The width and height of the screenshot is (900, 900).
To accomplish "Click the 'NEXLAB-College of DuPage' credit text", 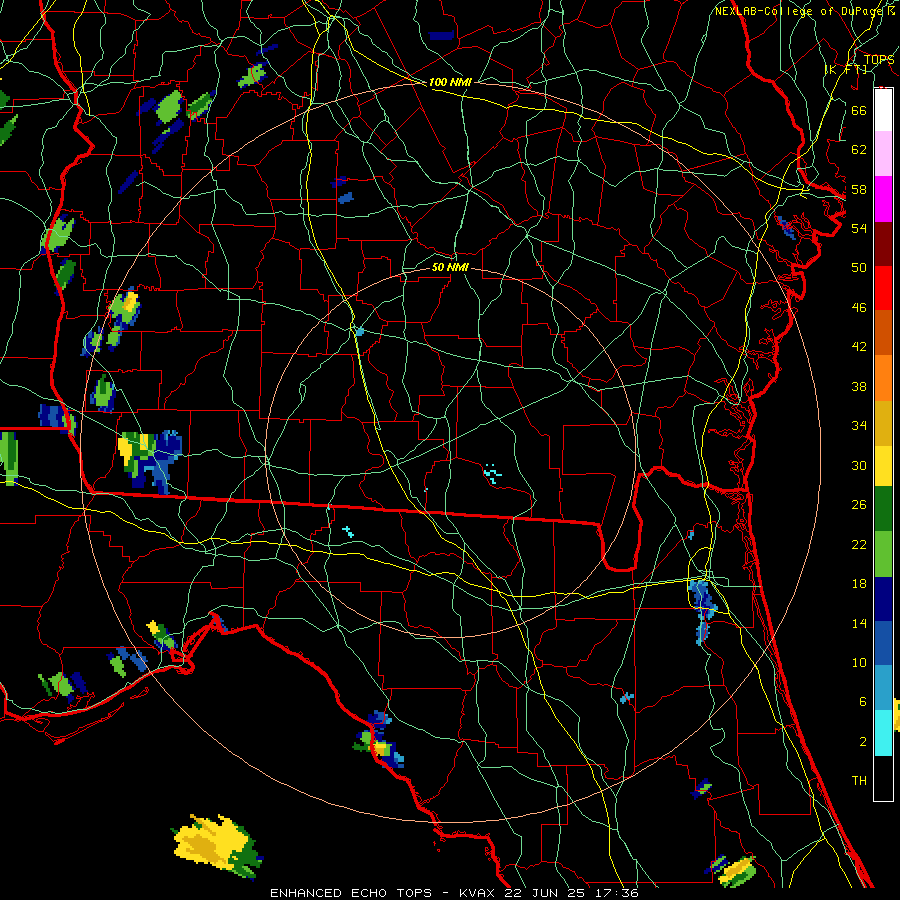I will coord(800,11).
